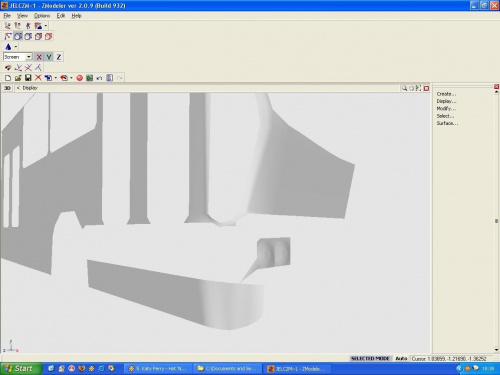Close the commands panel with red X

pyautogui.click(x=496, y=87)
